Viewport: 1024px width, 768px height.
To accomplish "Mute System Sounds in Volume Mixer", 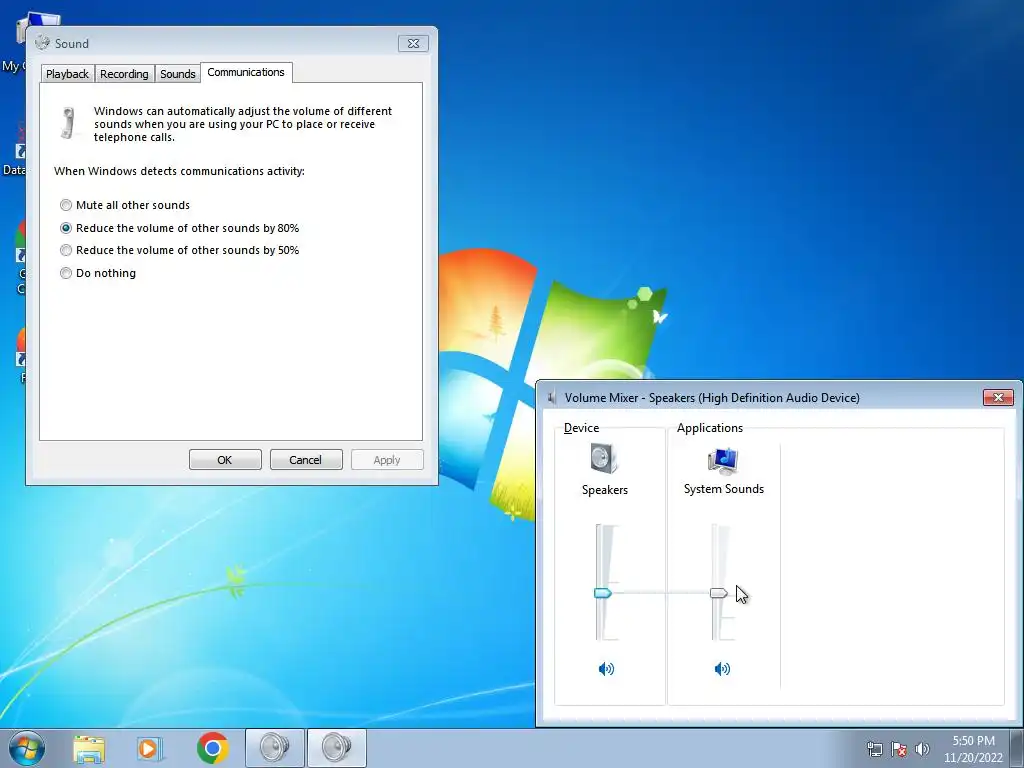I will pos(722,669).
